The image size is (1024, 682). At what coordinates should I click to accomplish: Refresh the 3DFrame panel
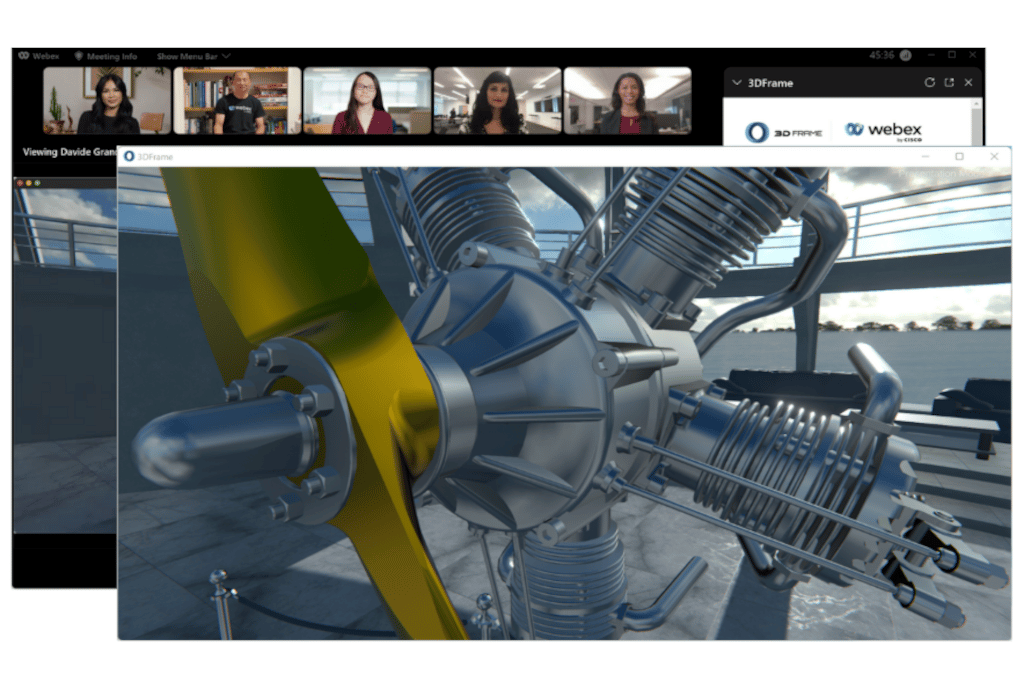930,82
